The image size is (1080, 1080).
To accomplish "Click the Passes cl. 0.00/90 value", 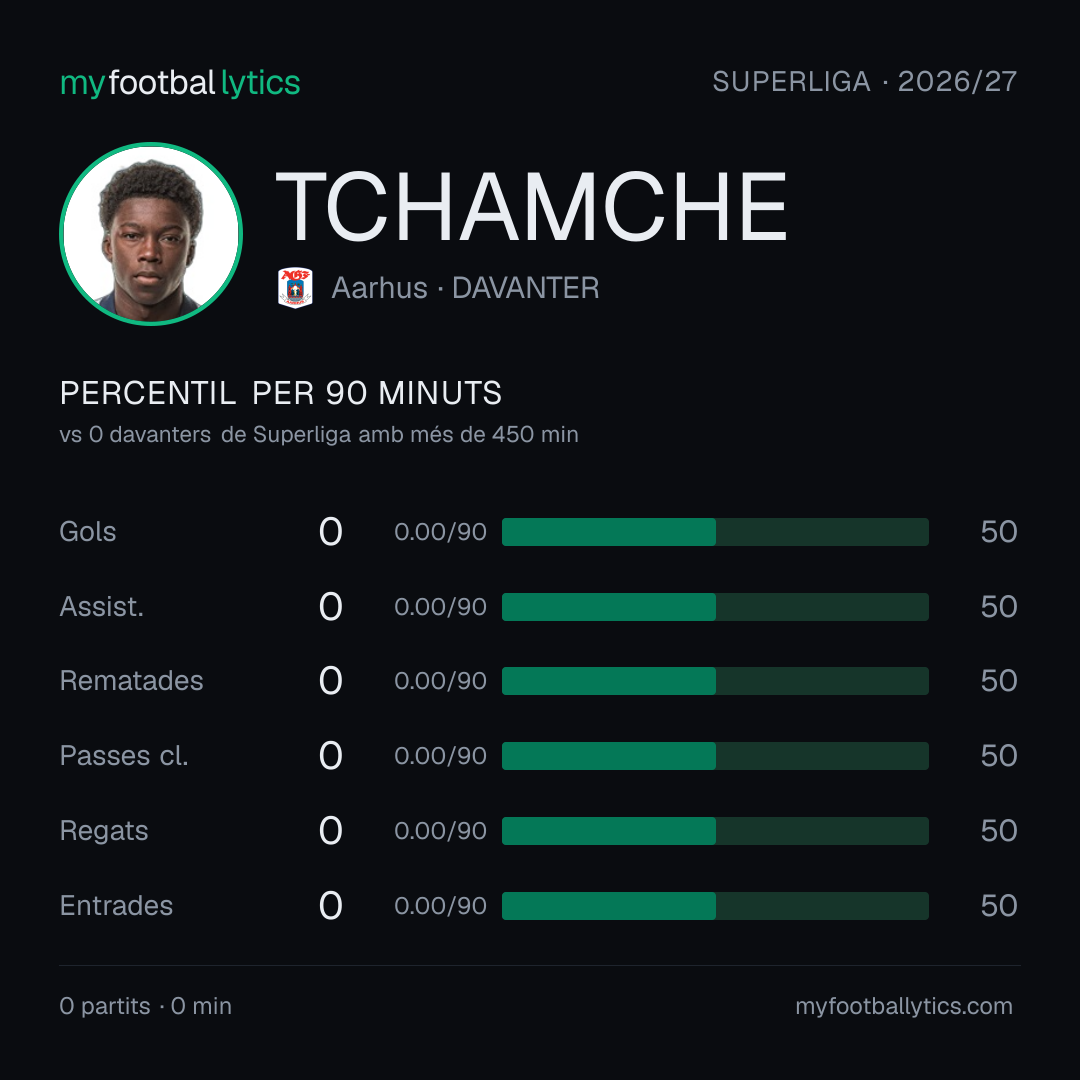I will click(440, 756).
